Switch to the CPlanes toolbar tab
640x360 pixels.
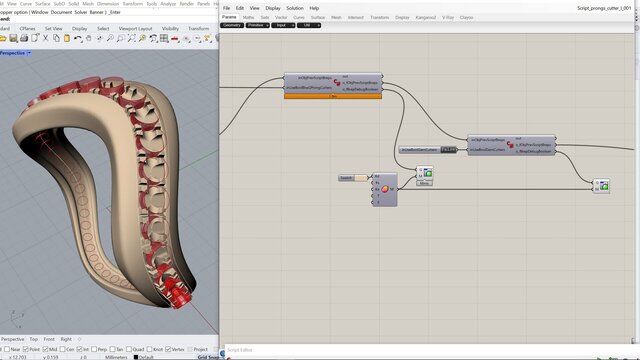click(x=27, y=29)
